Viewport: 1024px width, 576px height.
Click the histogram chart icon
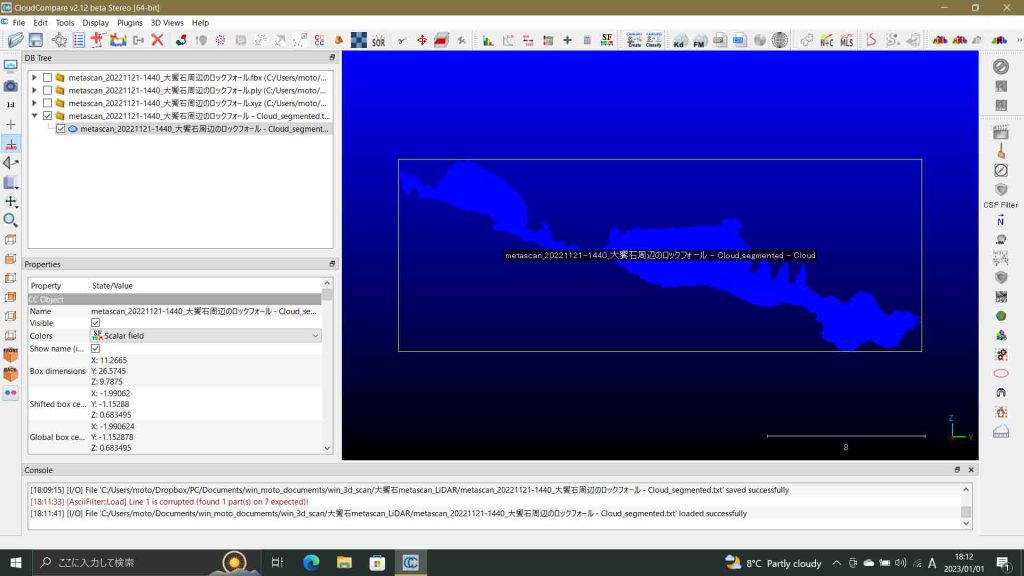pos(488,40)
